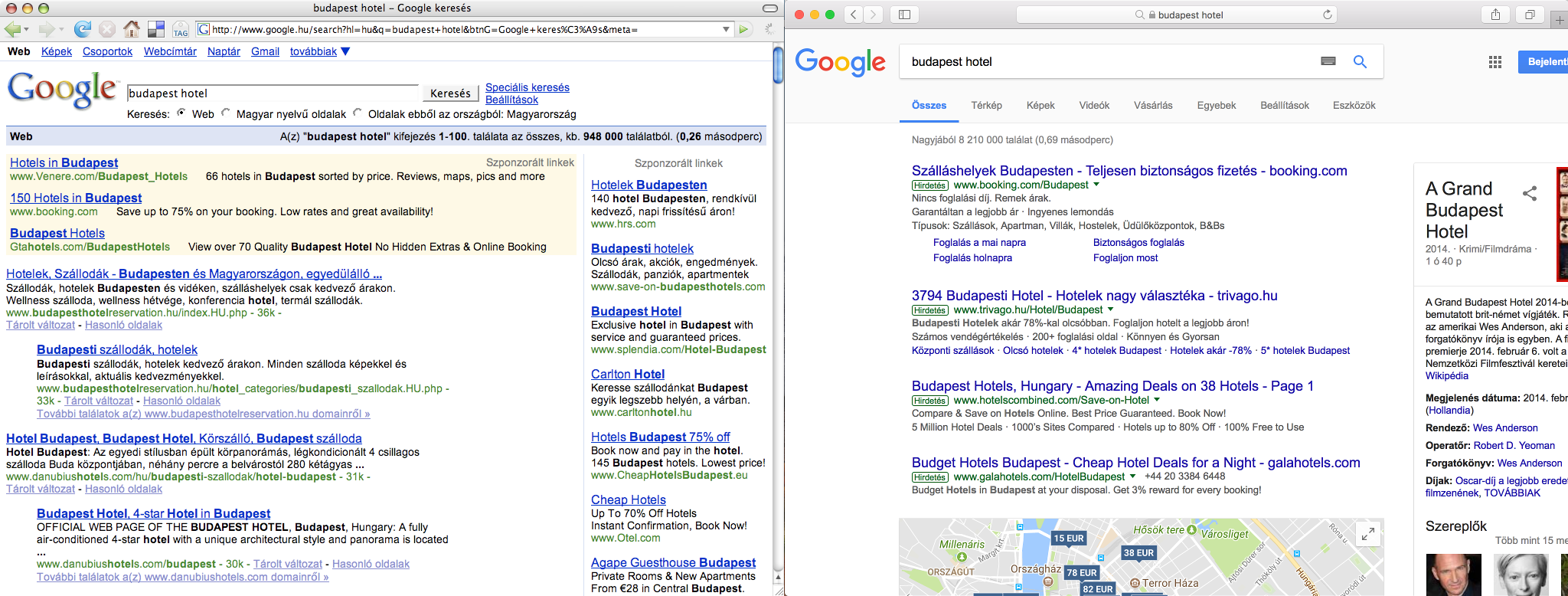The width and height of the screenshot is (1568, 596).
Task: Open the Google apps grid
Action: 1495,62
